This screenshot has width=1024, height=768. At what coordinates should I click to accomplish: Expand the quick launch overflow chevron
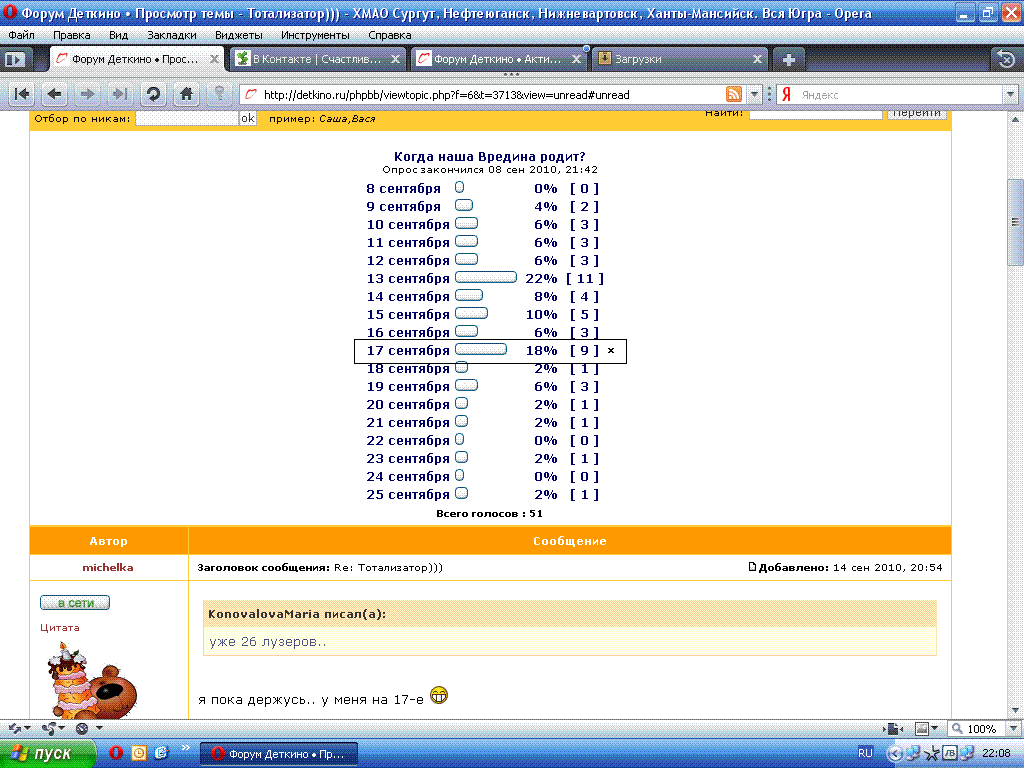coord(185,748)
